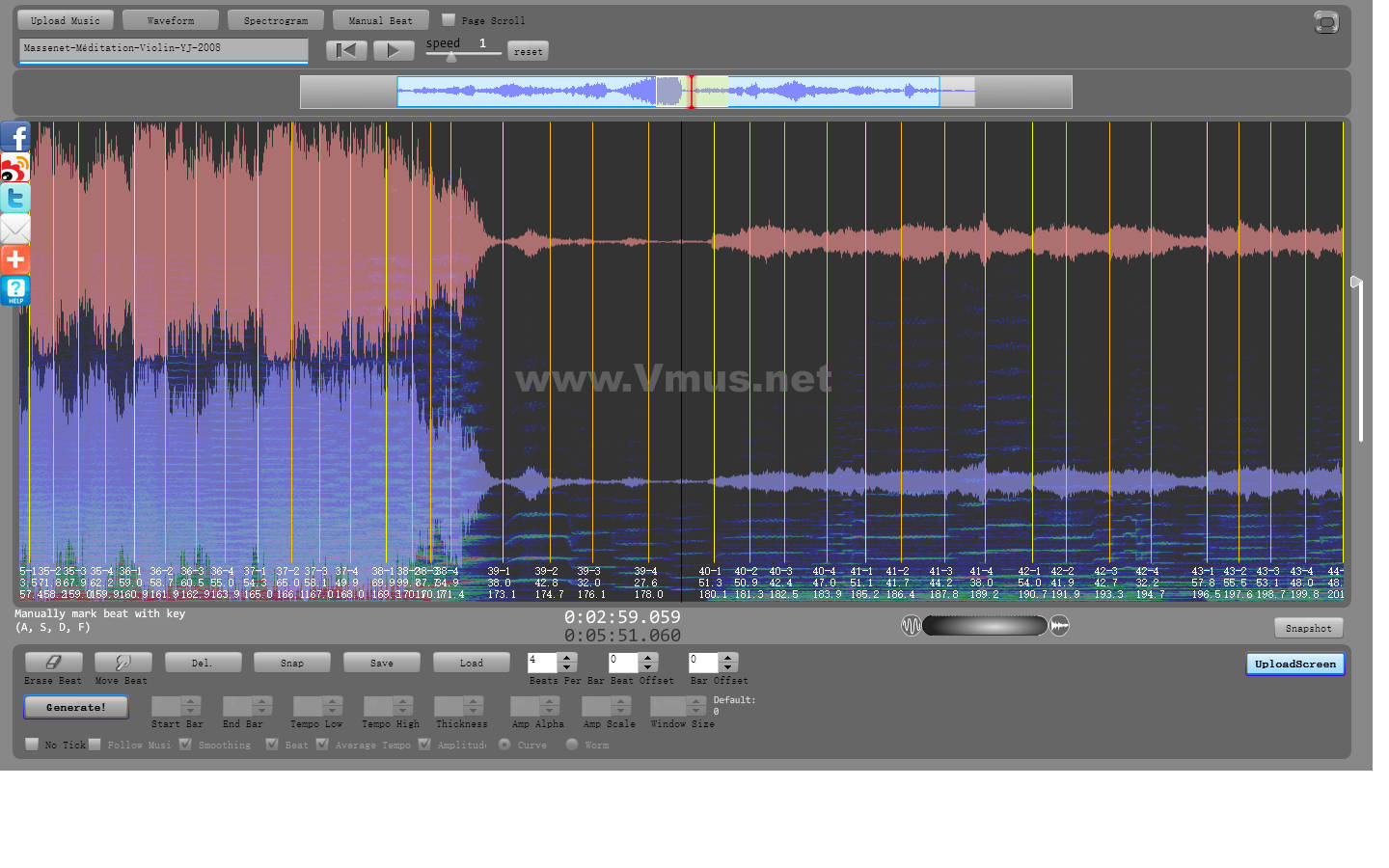Click the UploadScreen button
This screenshot has width=1389, height=868.
pos(1295,664)
